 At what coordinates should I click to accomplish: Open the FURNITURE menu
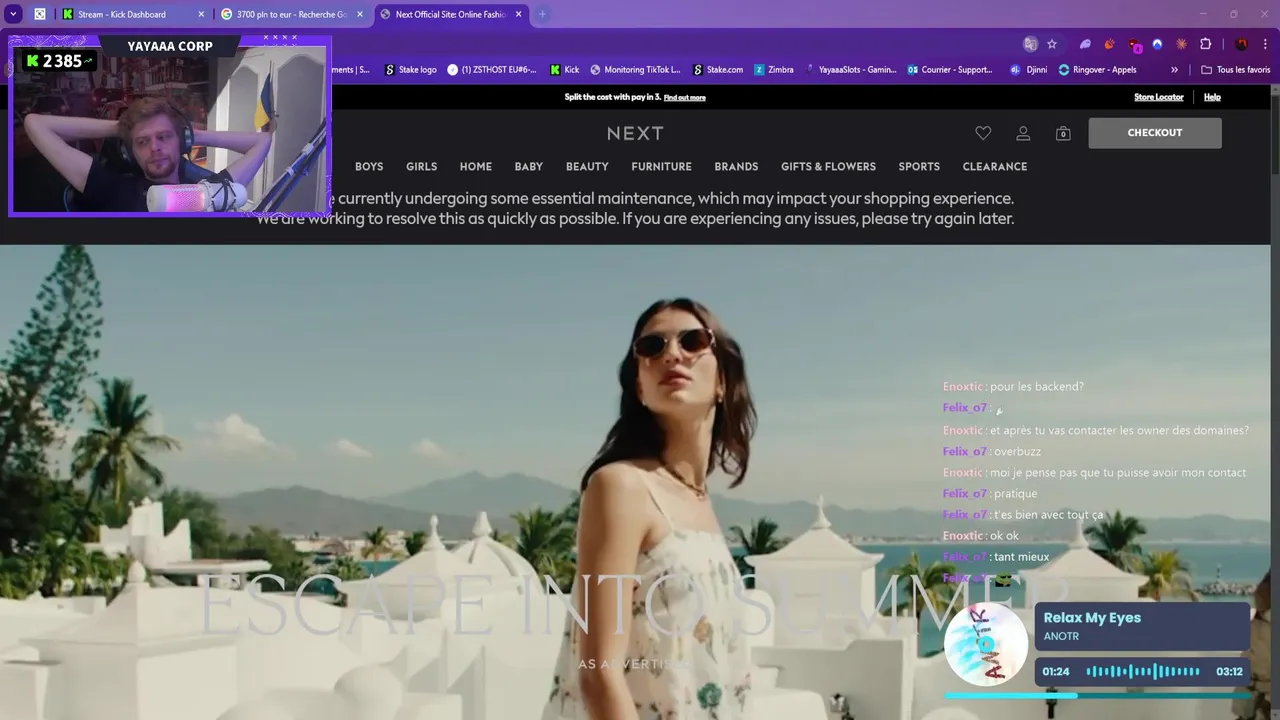[661, 167]
